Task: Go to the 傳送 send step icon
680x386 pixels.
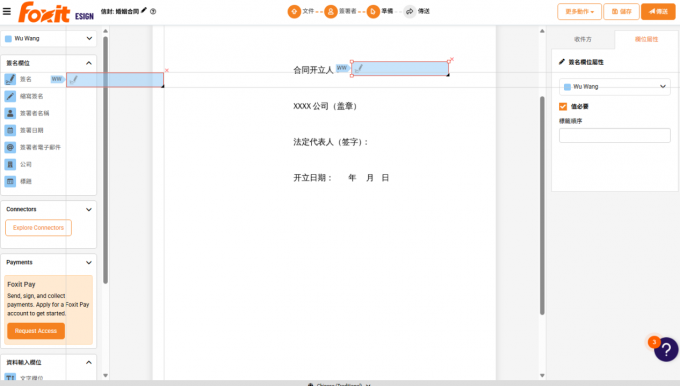Action: tap(409, 11)
